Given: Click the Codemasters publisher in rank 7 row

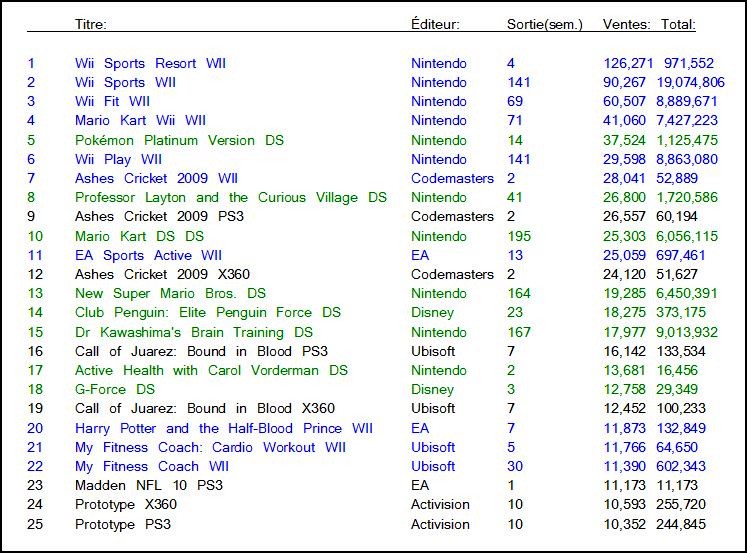Looking at the screenshot, I should (452, 179).
